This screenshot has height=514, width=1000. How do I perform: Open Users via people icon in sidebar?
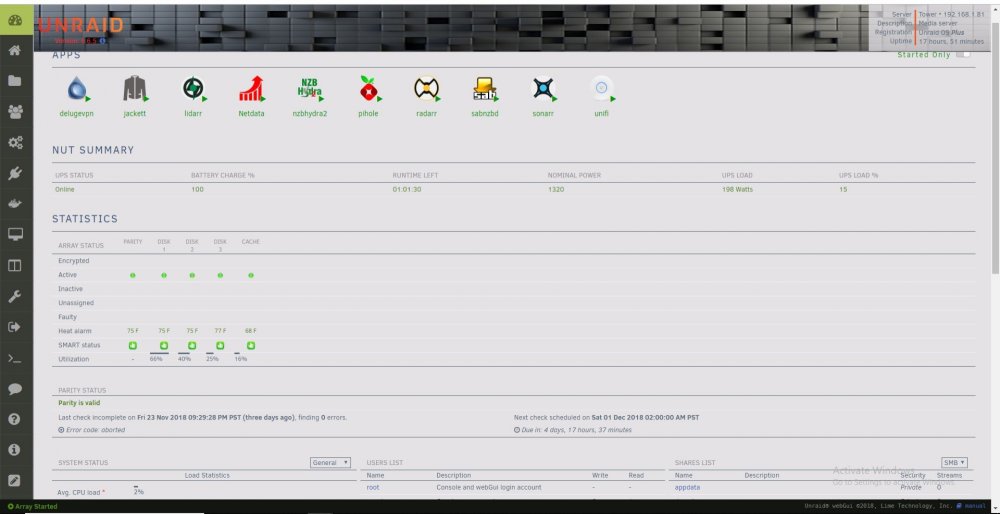pos(15,112)
